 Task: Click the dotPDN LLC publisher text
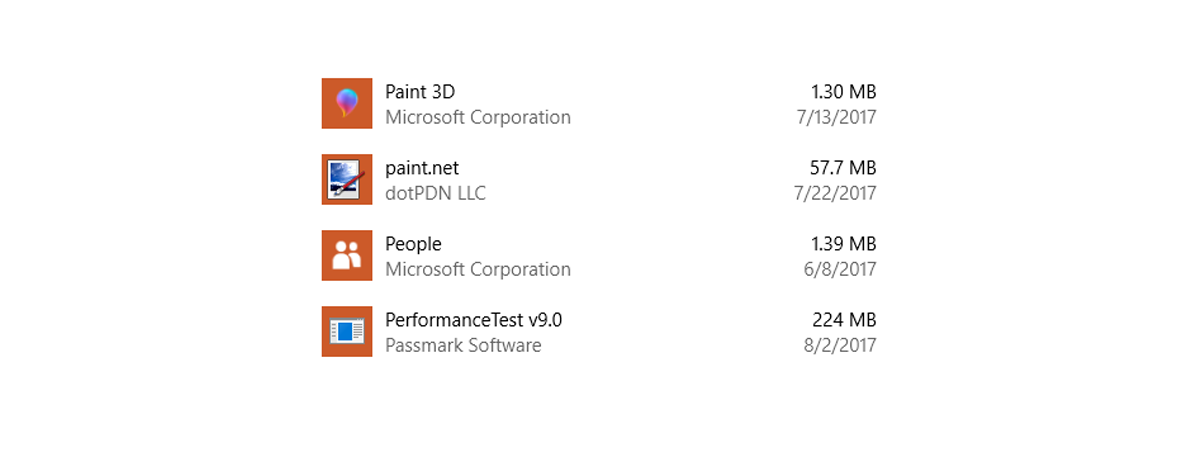(x=435, y=193)
